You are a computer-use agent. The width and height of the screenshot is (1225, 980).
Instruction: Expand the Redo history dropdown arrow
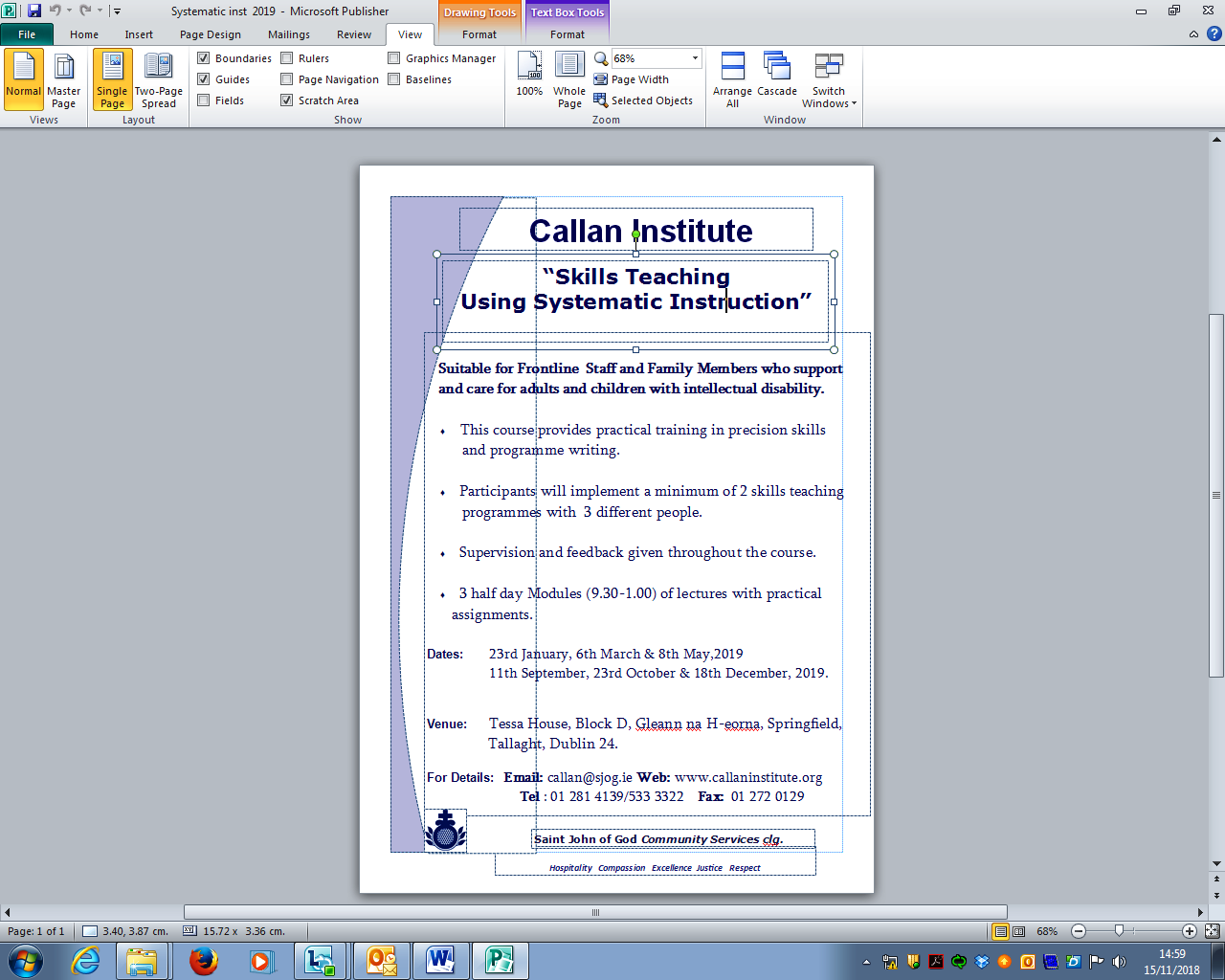(x=100, y=11)
